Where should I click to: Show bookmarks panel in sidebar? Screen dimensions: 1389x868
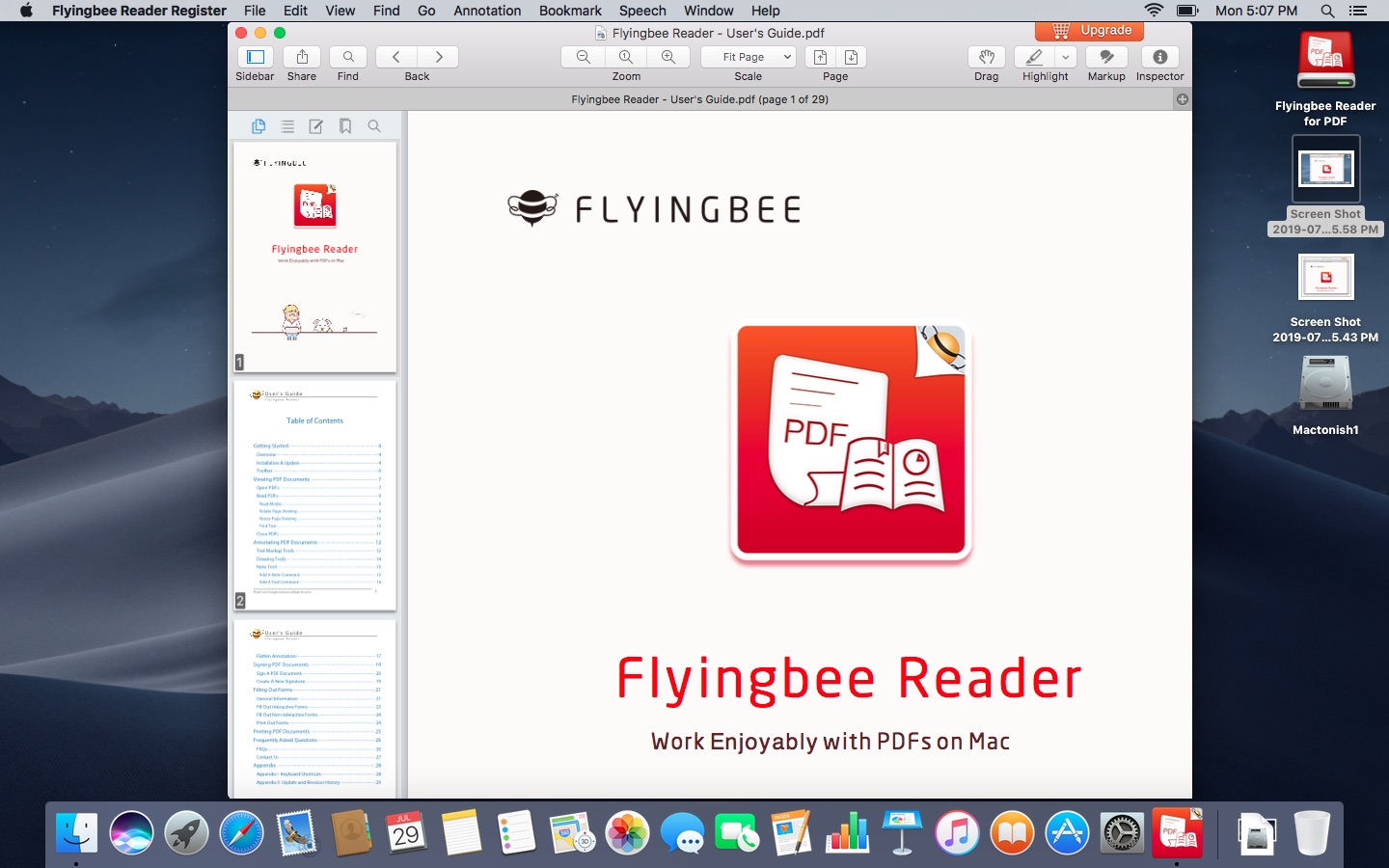click(345, 126)
